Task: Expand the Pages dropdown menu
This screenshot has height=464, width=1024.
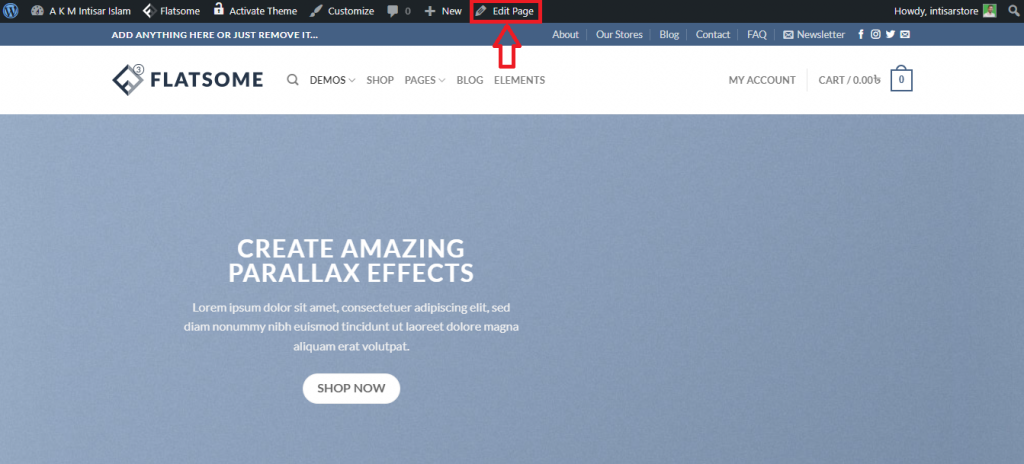Action: coord(425,80)
